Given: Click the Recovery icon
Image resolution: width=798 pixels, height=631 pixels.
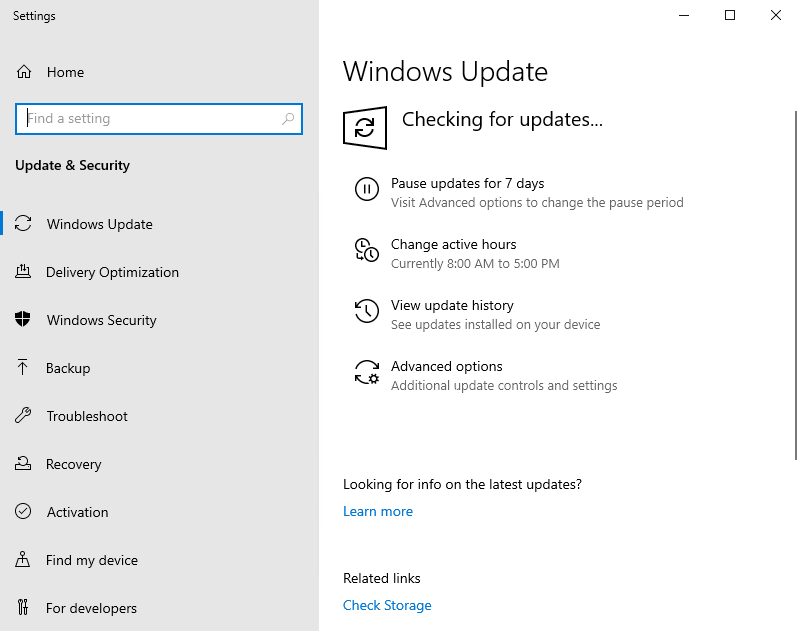Looking at the screenshot, I should point(23,464).
